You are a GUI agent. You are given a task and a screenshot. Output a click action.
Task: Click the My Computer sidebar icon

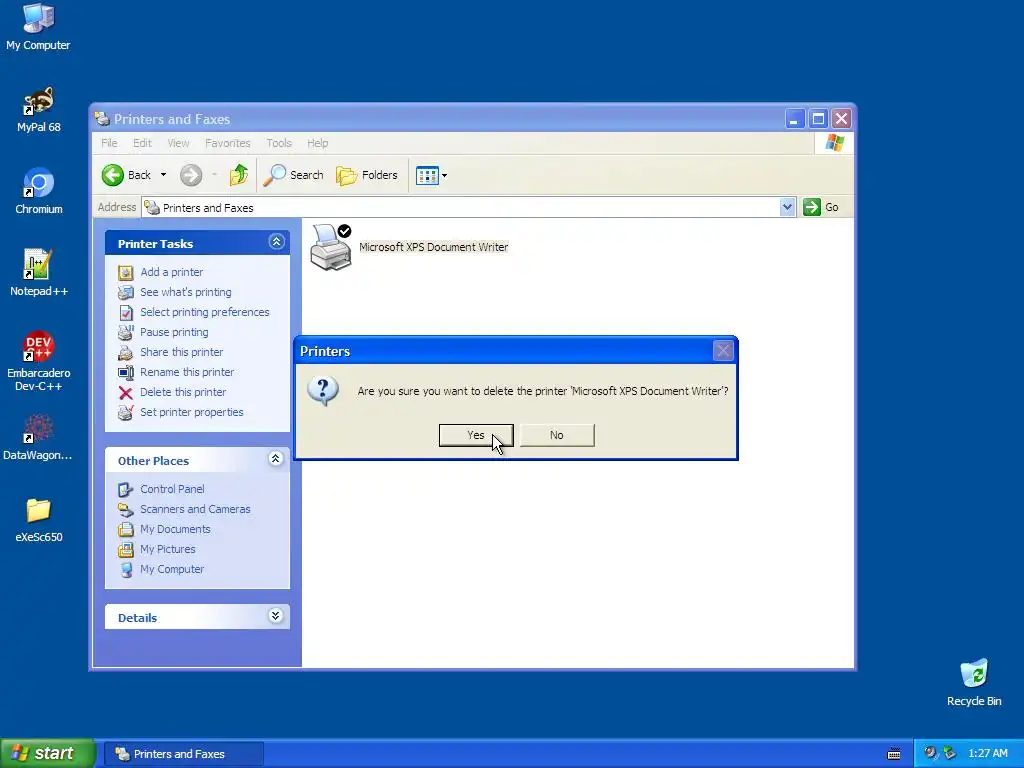click(x=125, y=569)
